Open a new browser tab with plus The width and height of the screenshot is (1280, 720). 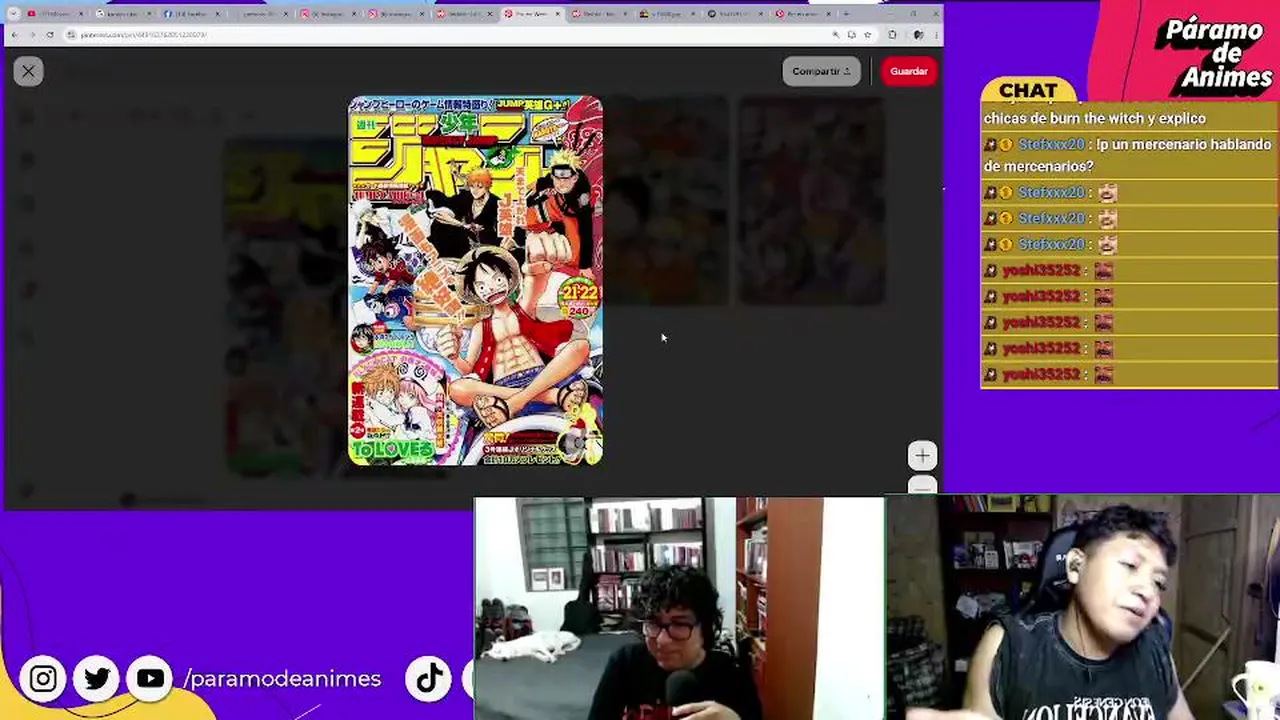[847, 14]
